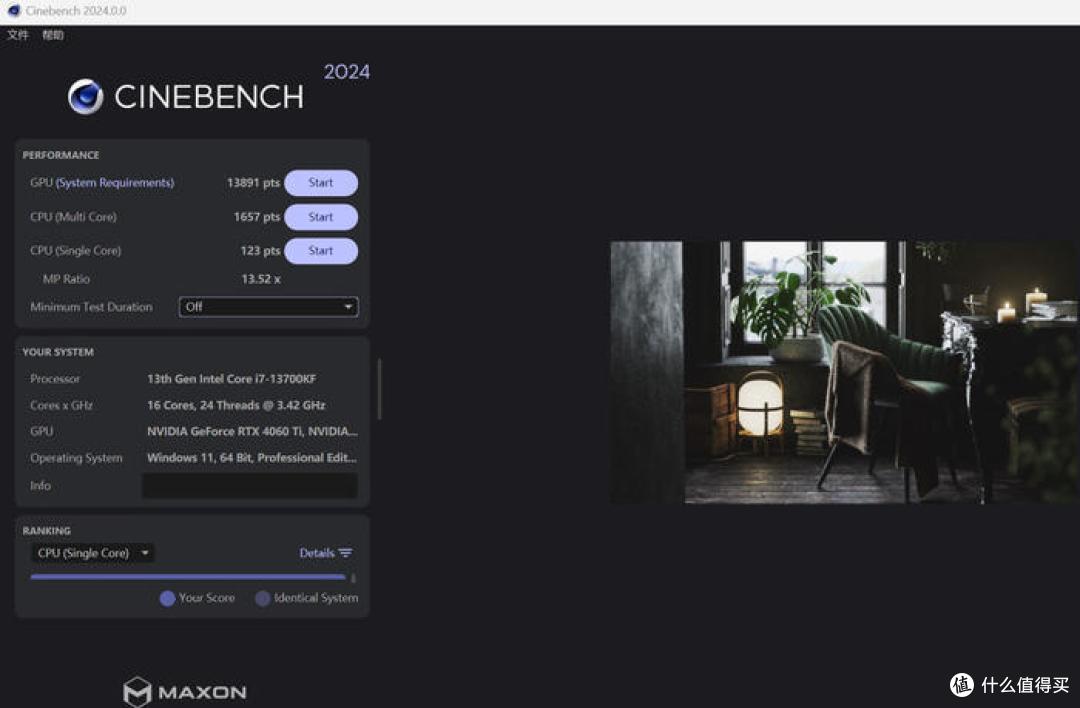Screen dimensions: 1080x708
Task: Click the Identical System legend dot
Action: (x=262, y=598)
